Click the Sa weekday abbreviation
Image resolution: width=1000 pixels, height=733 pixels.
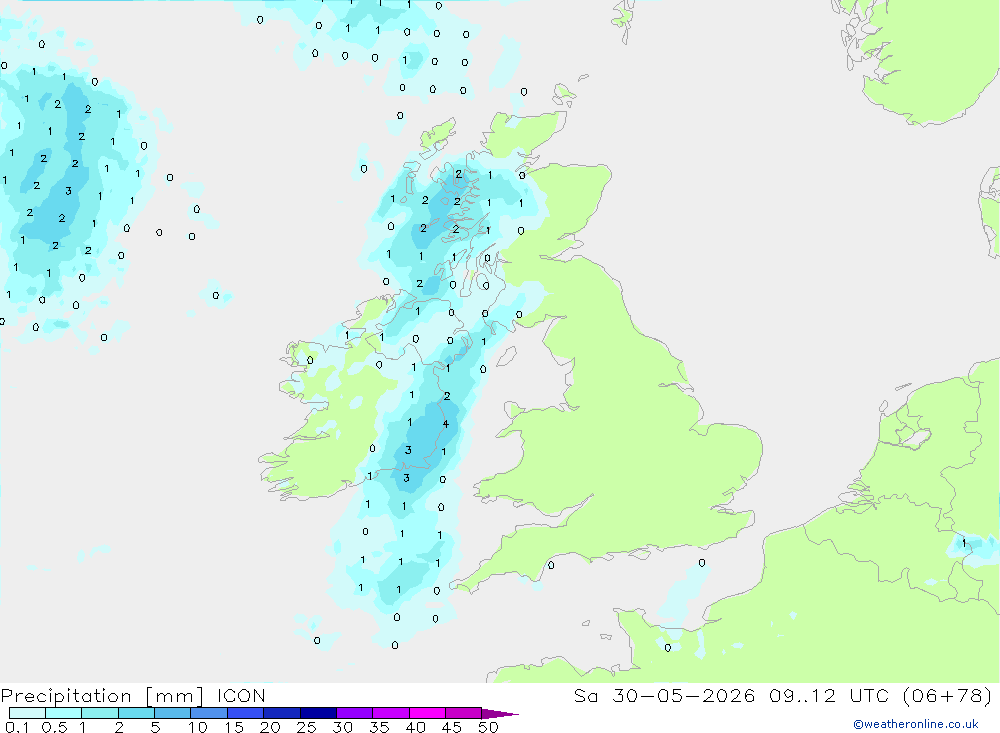585,696
